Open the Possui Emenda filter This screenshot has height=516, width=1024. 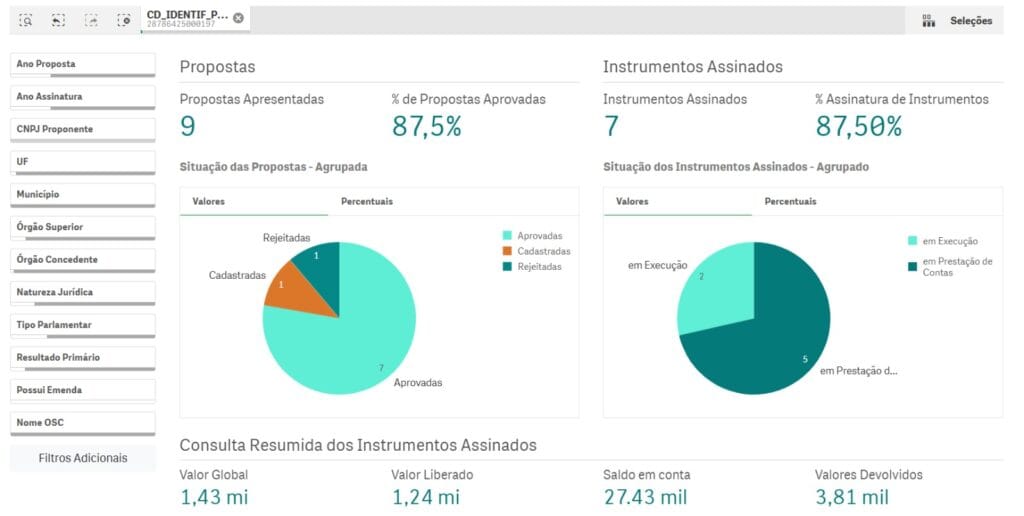pos(82,391)
